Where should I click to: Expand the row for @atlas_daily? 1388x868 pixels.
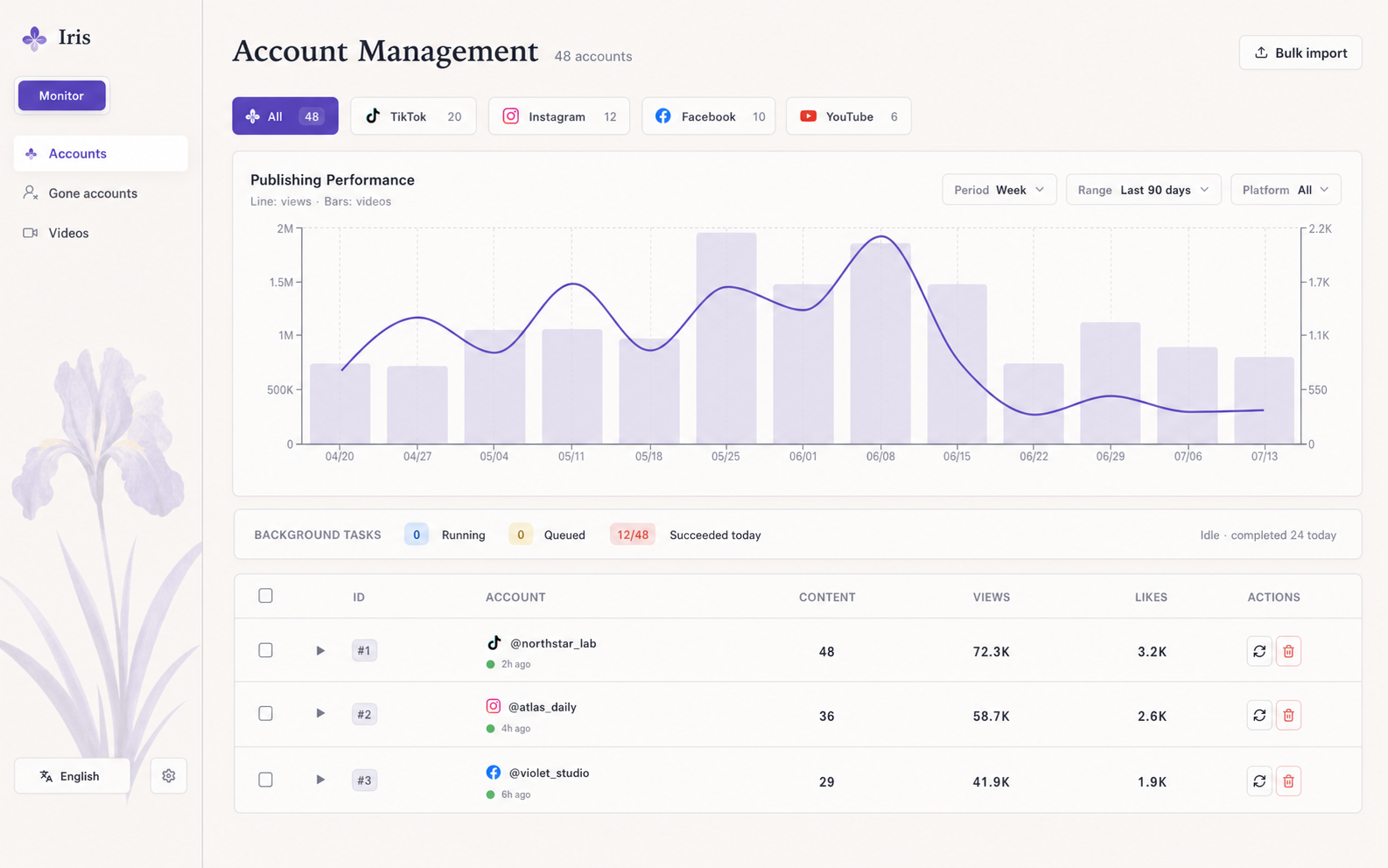[320, 713]
